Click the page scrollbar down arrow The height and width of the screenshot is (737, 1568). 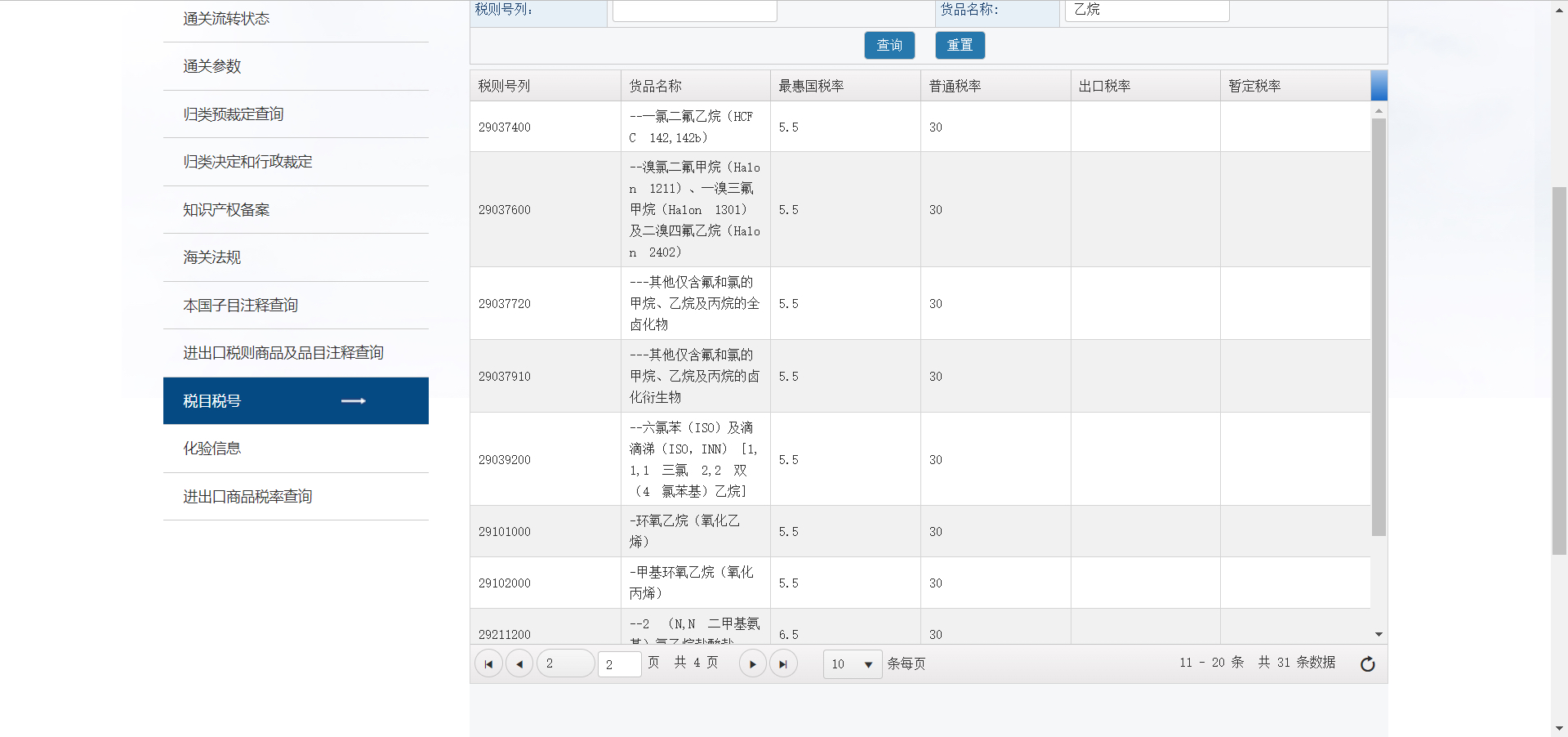pos(1559,728)
